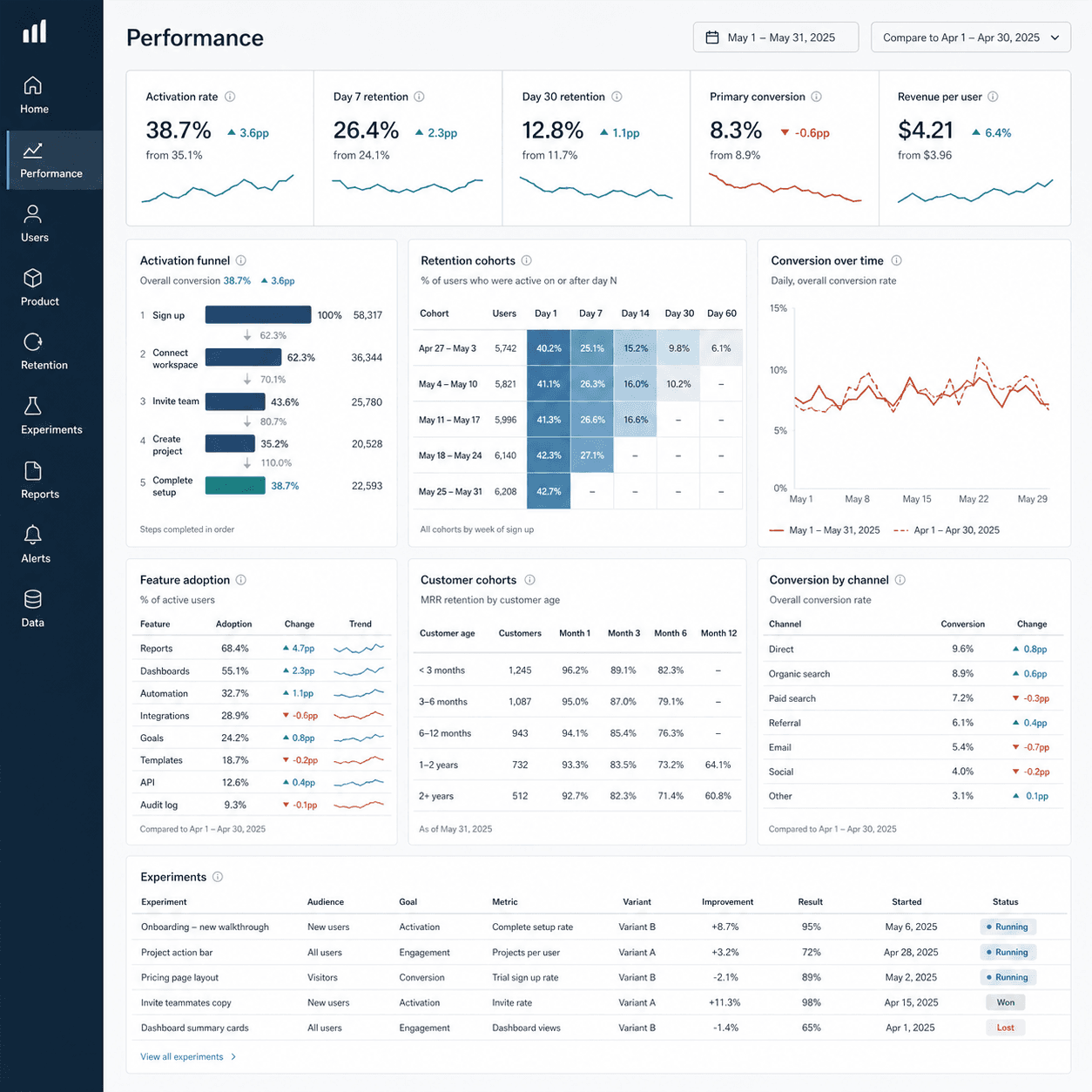Click the Won status badge
This screenshot has width=1092, height=1092.
1006,1002
